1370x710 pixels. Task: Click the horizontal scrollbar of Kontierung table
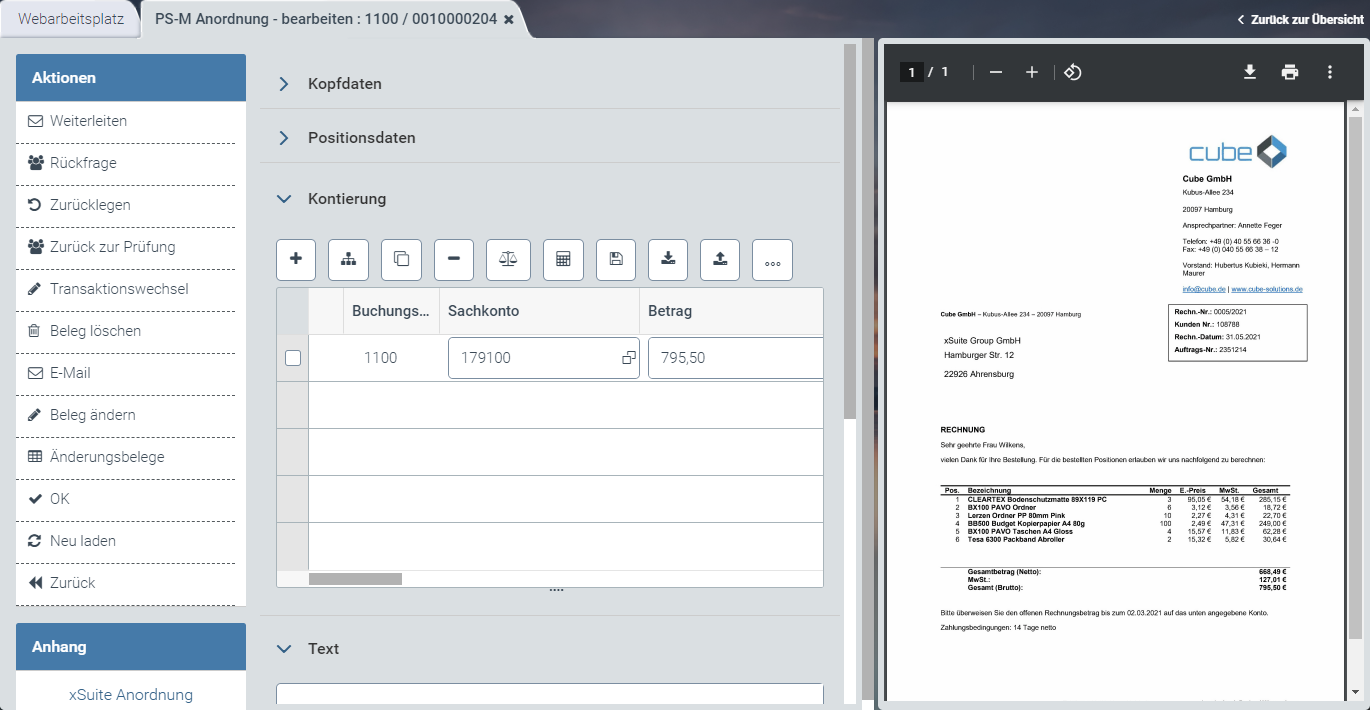click(355, 579)
